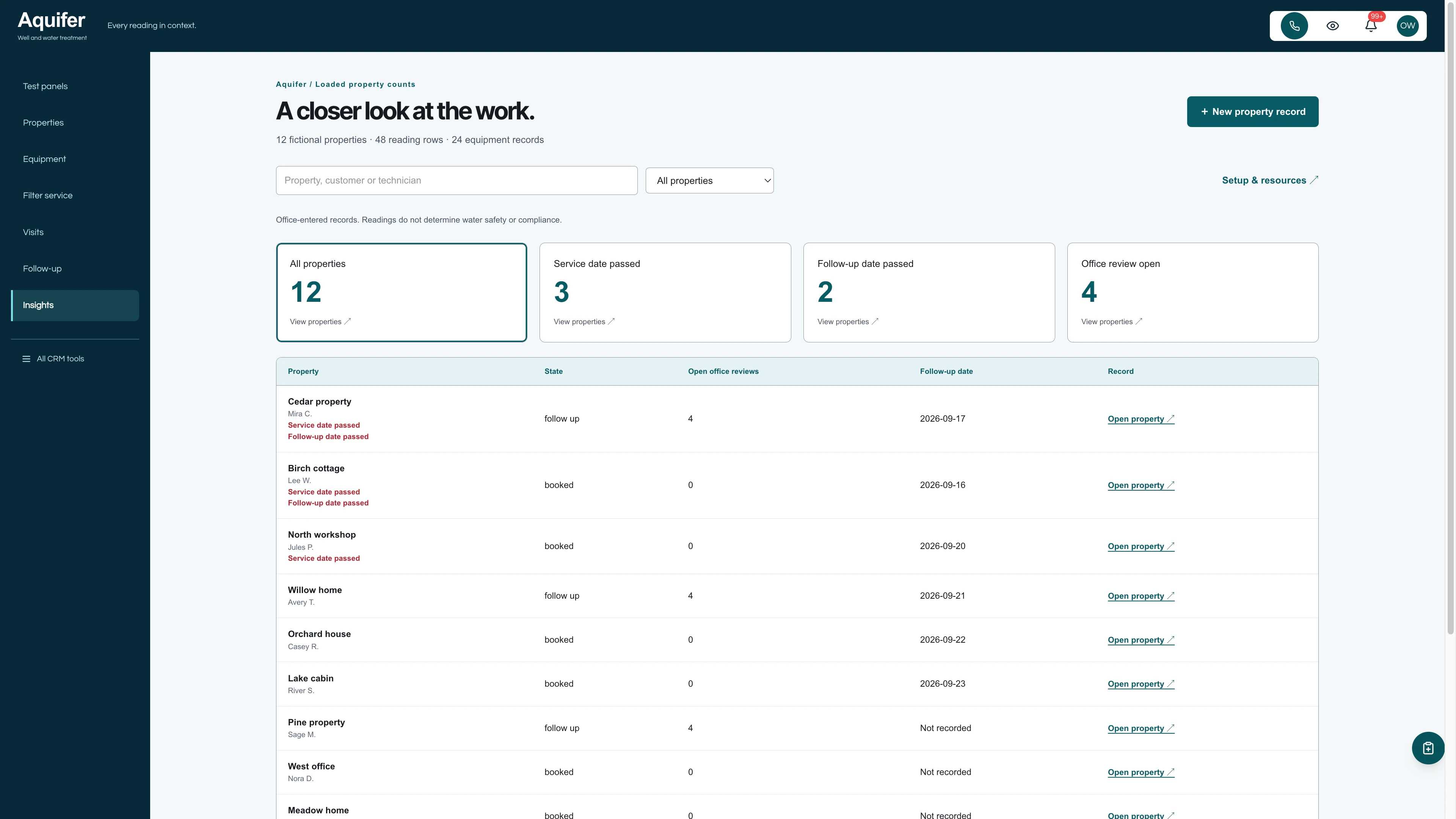
Task: Click the phone call icon in header
Action: (1294, 25)
